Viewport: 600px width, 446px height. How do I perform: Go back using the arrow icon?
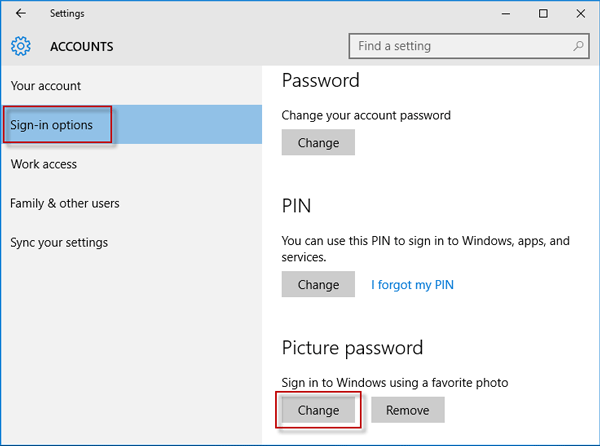(x=21, y=13)
